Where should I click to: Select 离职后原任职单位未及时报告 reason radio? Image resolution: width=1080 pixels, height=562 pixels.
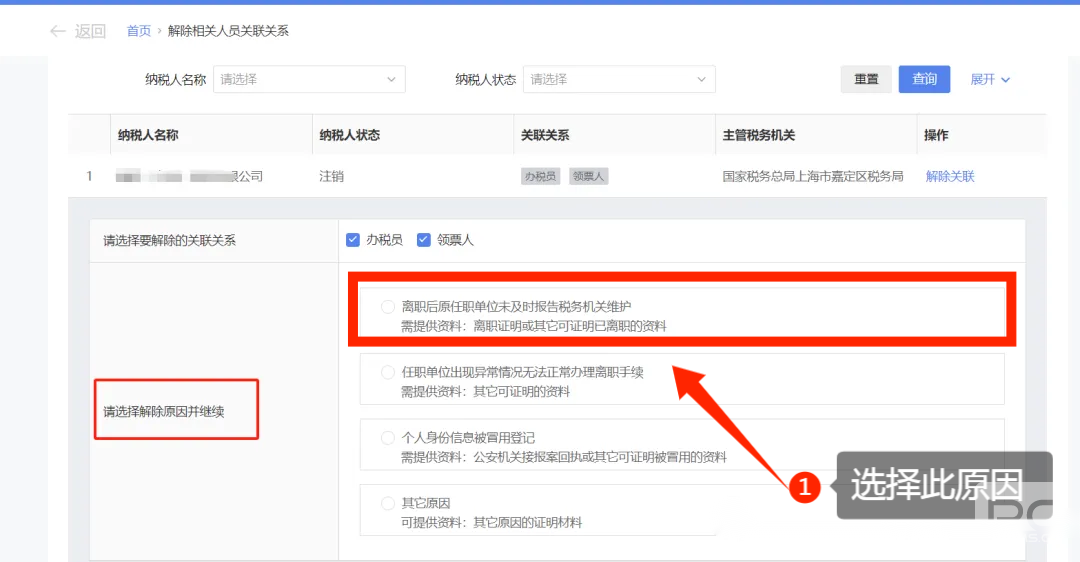click(x=388, y=306)
